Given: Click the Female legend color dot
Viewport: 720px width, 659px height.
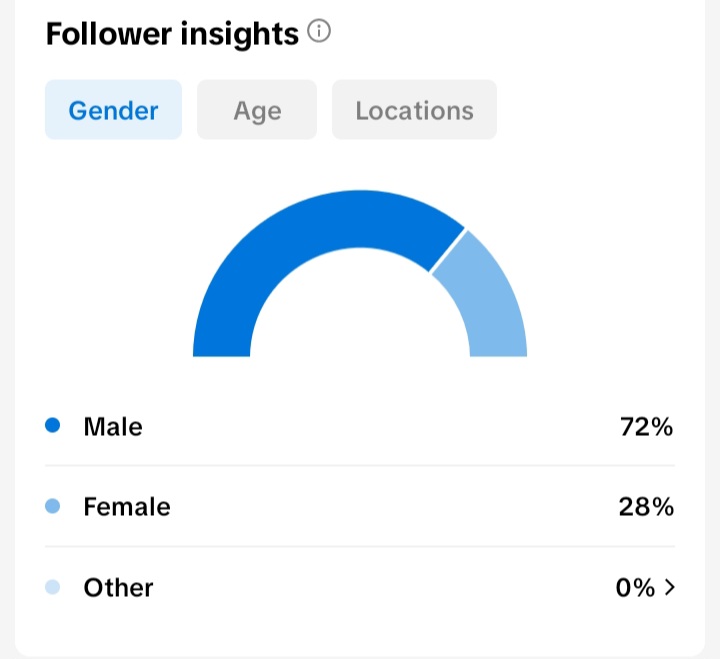Looking at the screenshot, I should (52, 506).
